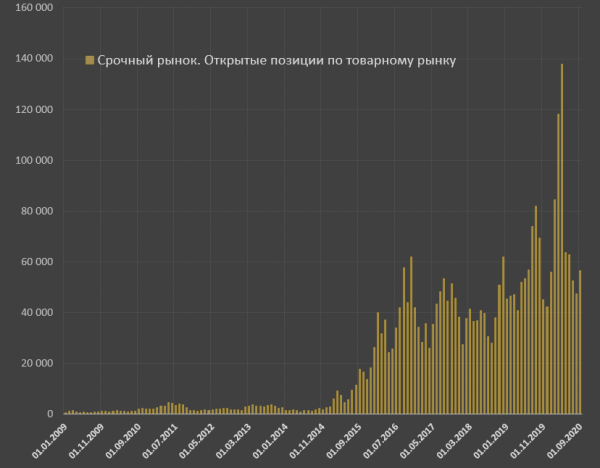Viewport: 600px width, 468px height.
Task: Click the 01.05.2017 date label
Action: coord(417,440)
